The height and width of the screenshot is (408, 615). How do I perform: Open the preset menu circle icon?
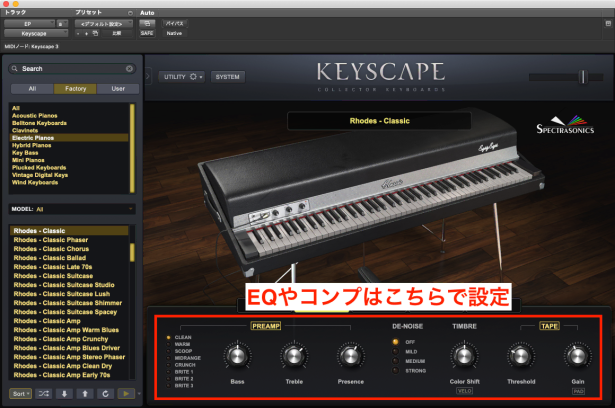pyautogui.click(x=130, y=13)
